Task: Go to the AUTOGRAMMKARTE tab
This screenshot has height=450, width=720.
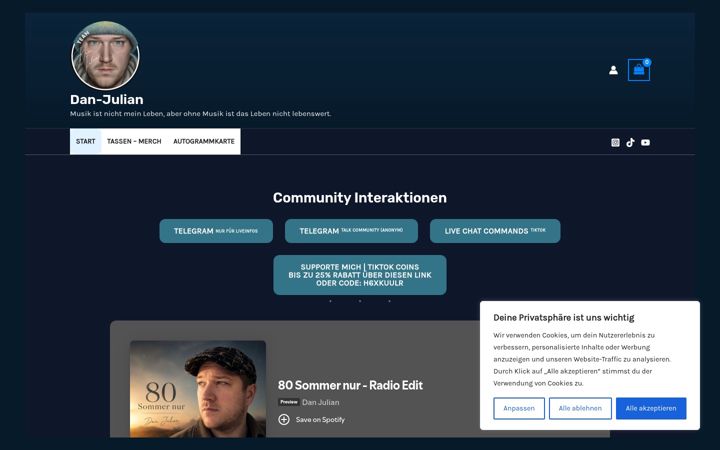Action: tap(204, 141)
